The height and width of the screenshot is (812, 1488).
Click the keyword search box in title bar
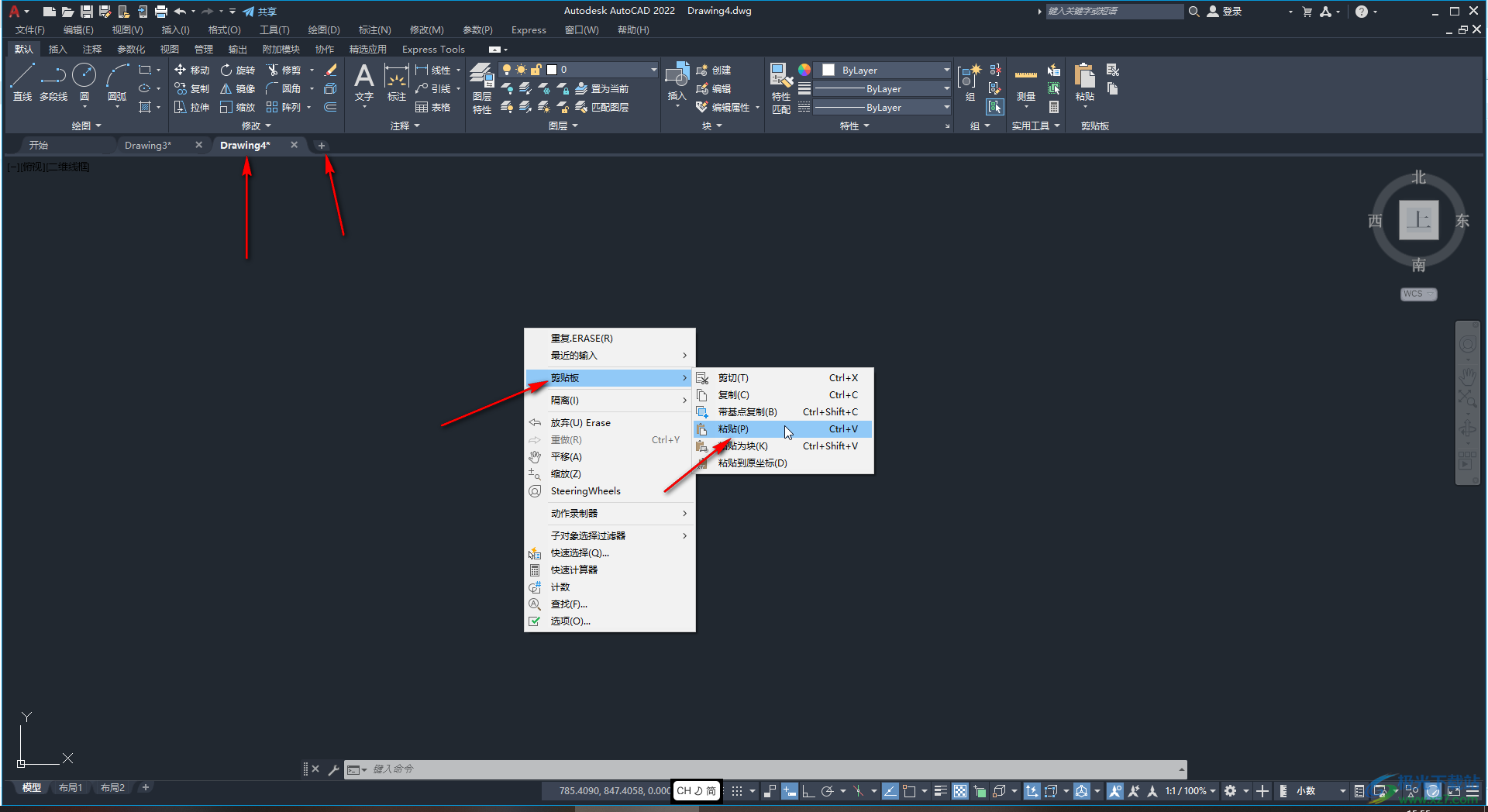coord(1114,12)
